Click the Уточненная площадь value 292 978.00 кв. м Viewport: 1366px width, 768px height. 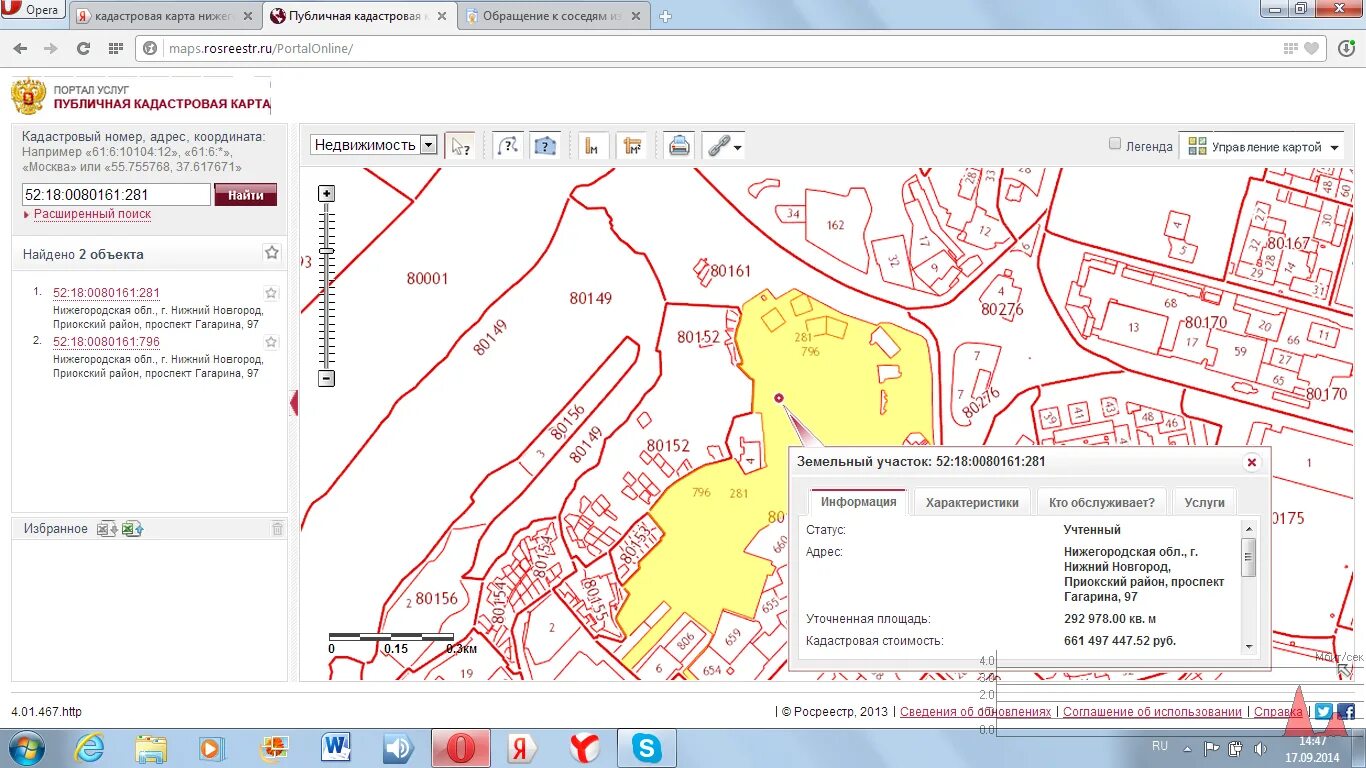tap(1110, 619)
